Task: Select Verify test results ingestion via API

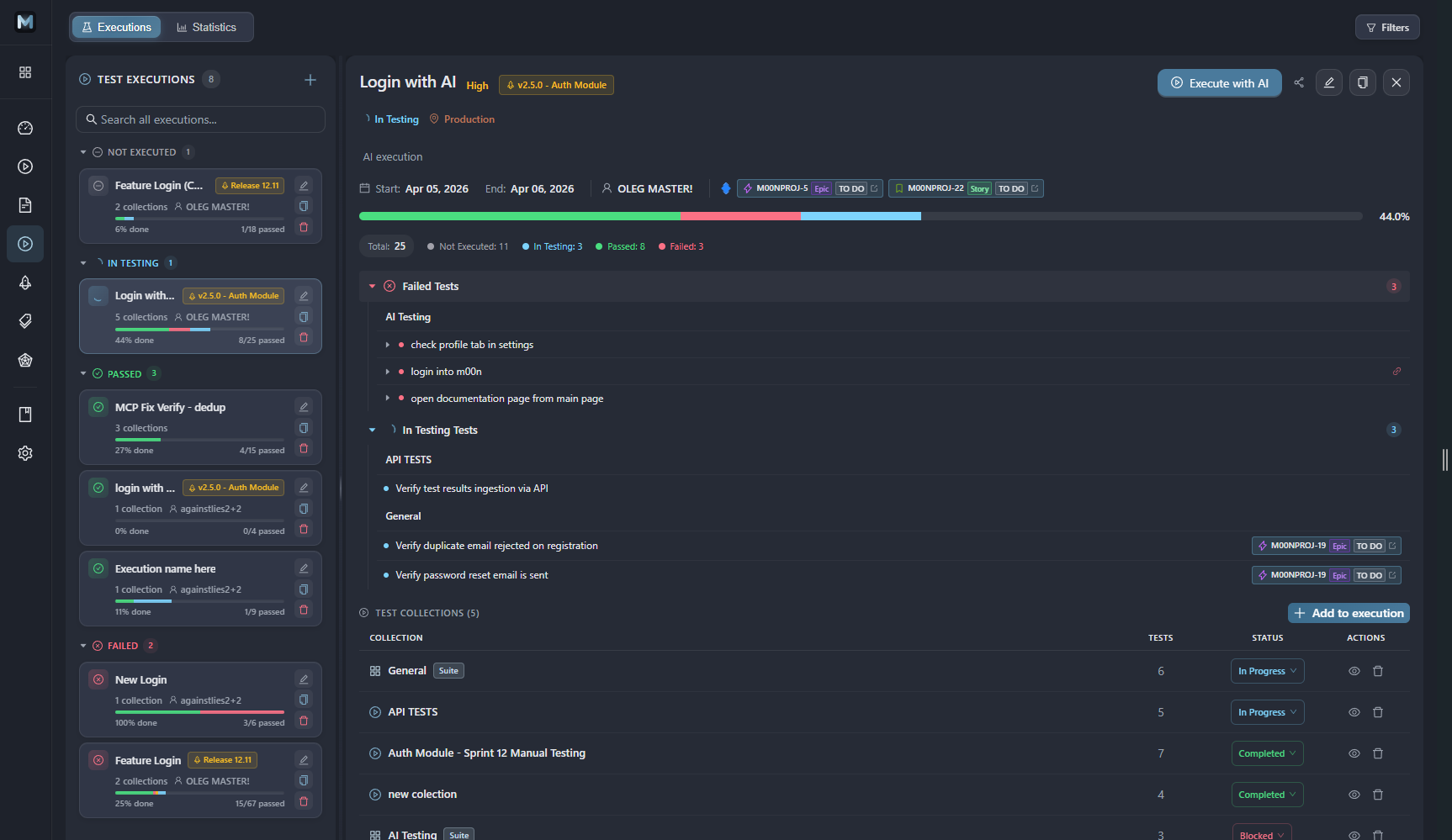Action: coord(471,489)
